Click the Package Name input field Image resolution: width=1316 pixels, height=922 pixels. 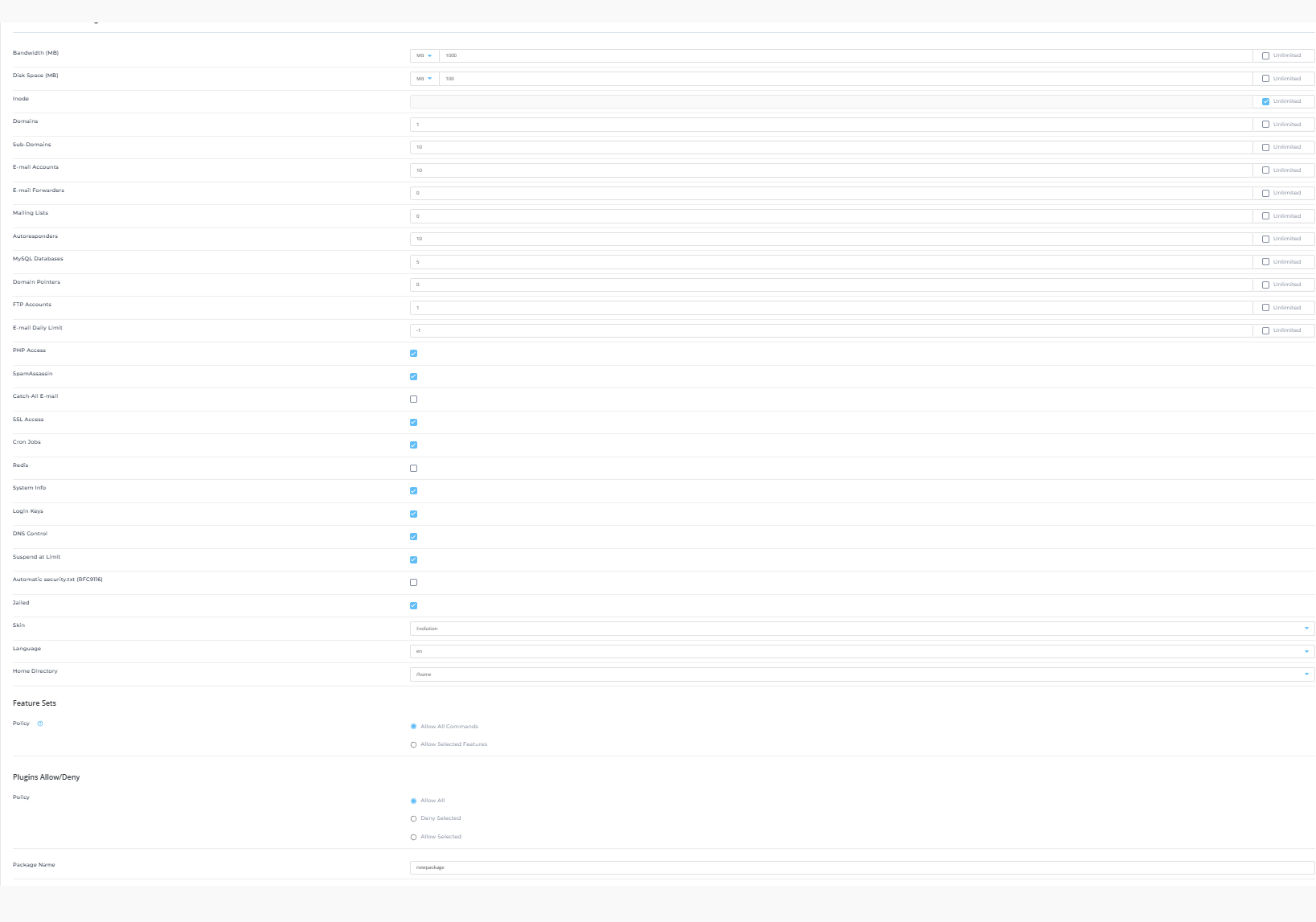click(862, 867)
